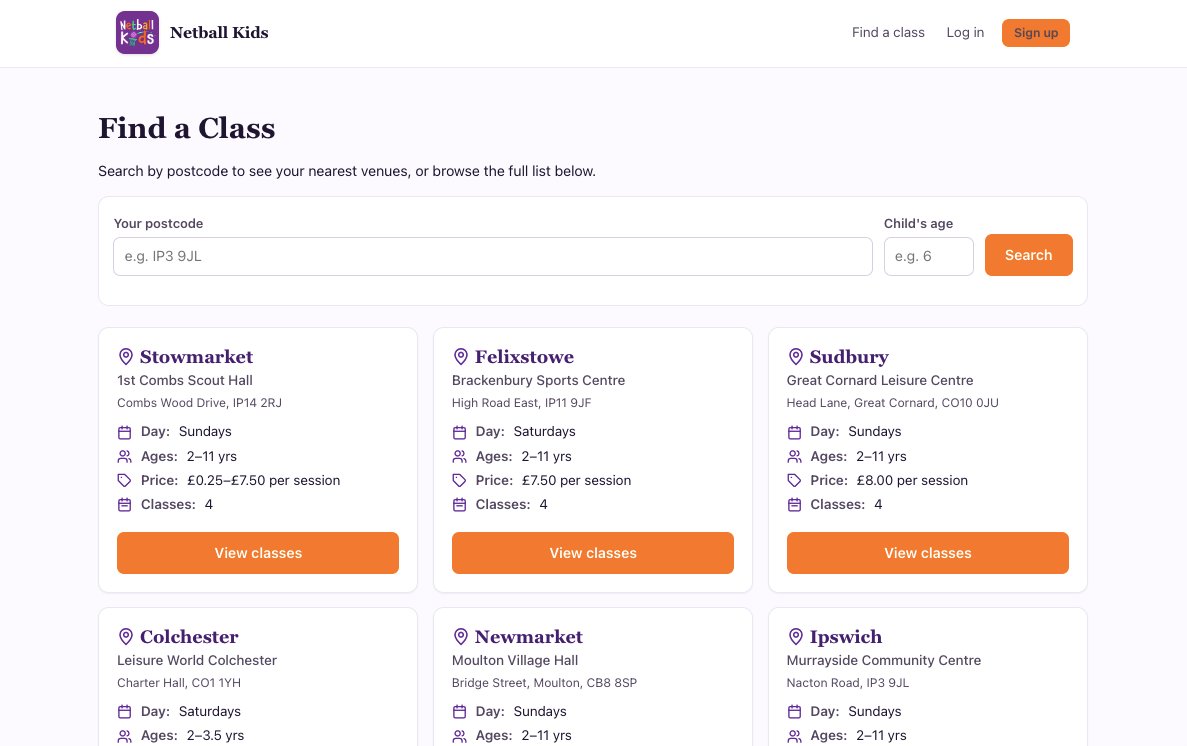Click the address Head Lane, Great Cornard, CO10 0JU
The width and height of the screenshot is (1187, 746).
[893, 403]
